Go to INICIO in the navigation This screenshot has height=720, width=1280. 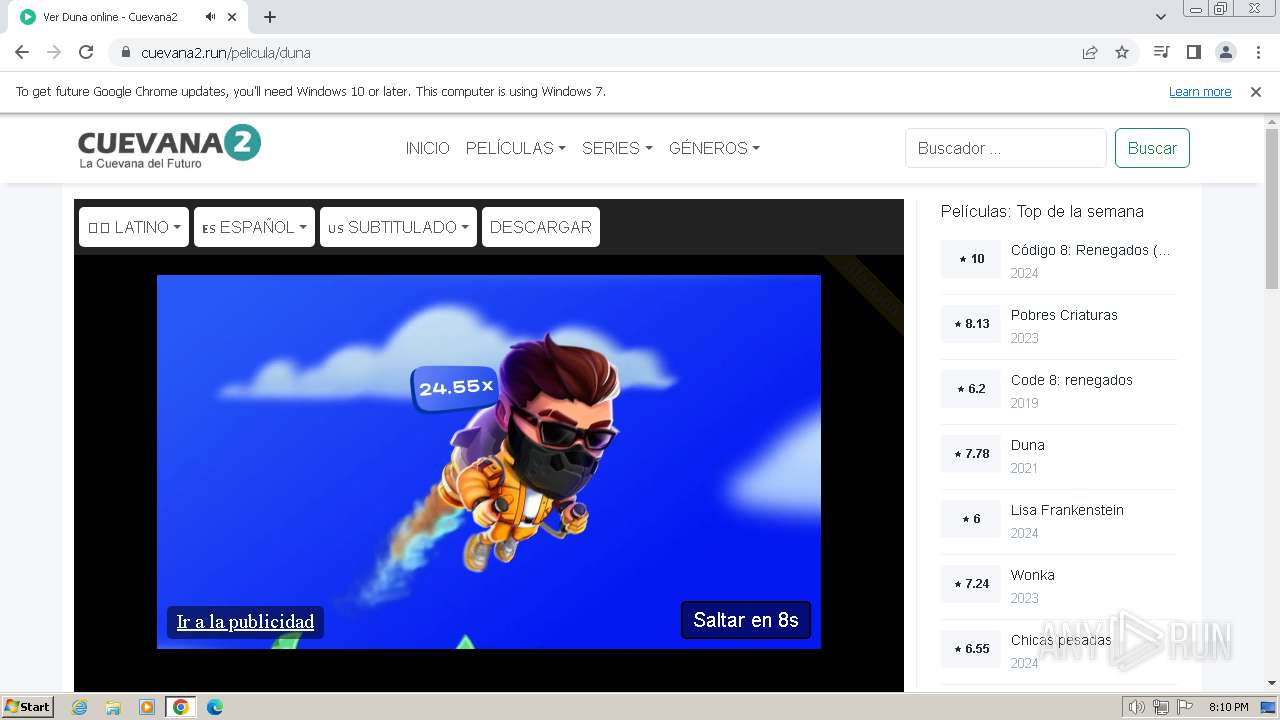coord(427,148)
